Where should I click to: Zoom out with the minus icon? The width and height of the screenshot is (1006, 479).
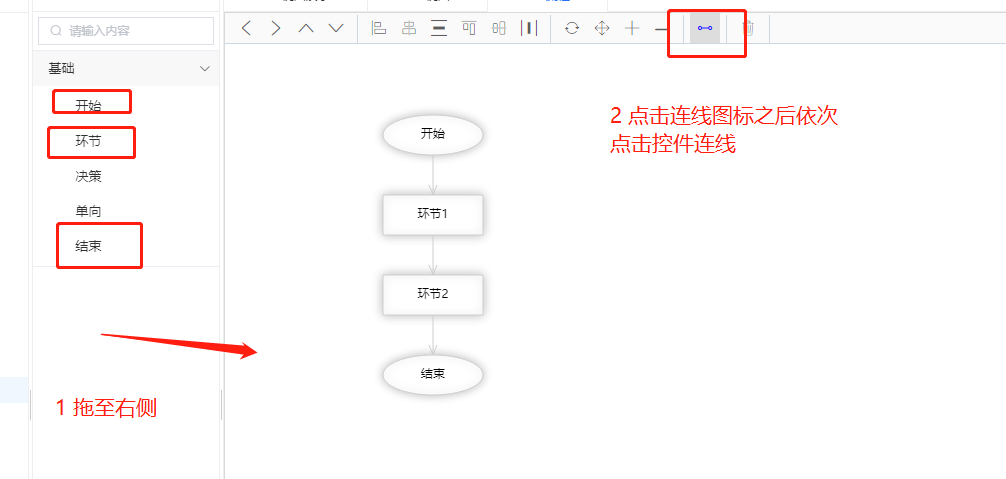661,28
